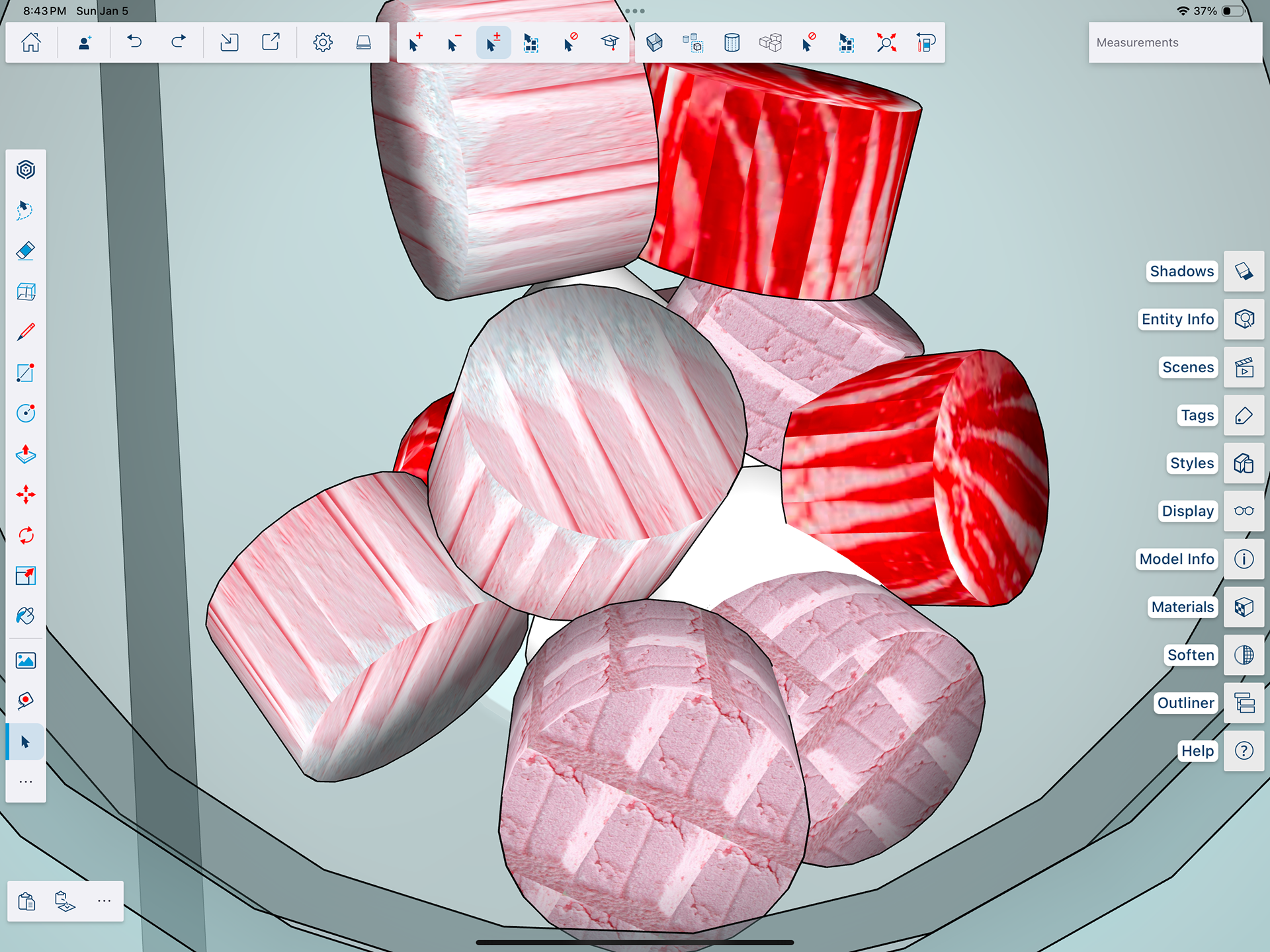Tap the Entity Info label
This screenshot has width=1270, height=952.
click(x=1177, y=319)
